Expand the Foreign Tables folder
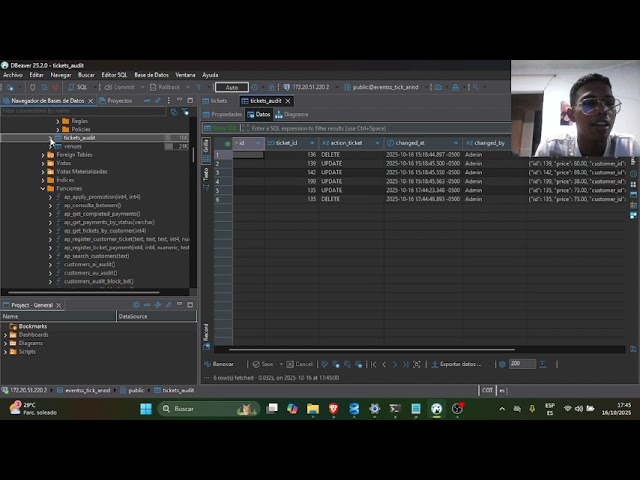The image size is (640, 480). click(43, 155)
